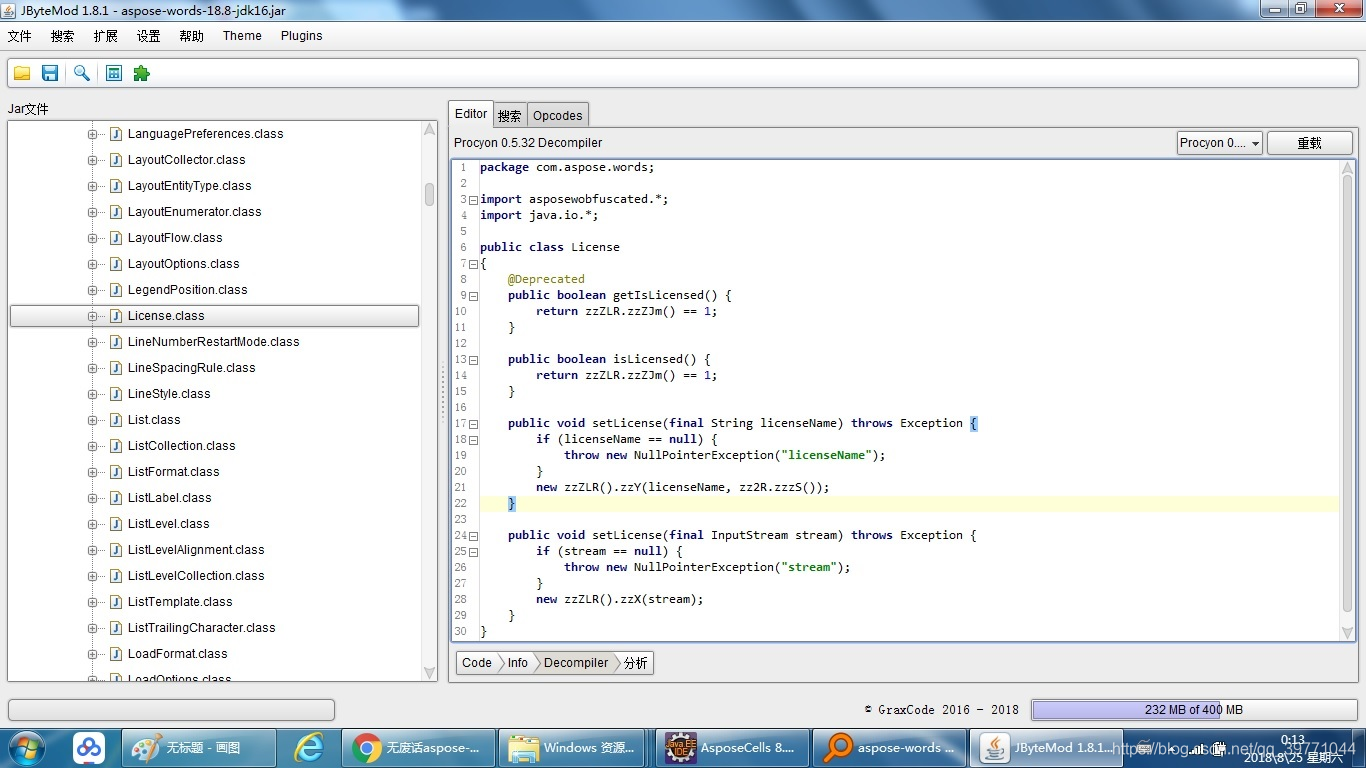Open the 扩展 menu

click(106, 36)
